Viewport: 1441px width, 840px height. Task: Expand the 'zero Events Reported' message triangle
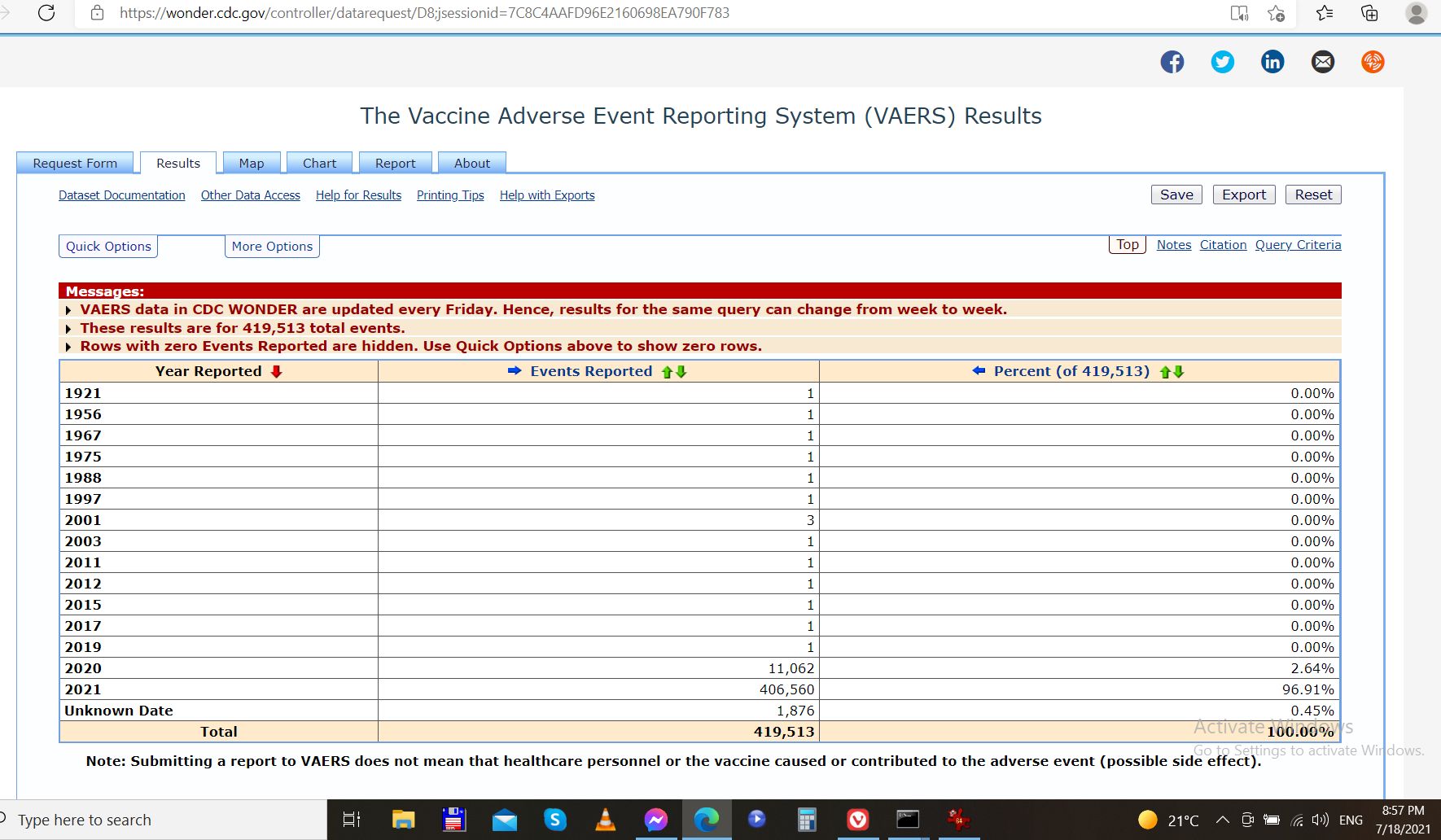pyautogui.click(x=68, y=347)
